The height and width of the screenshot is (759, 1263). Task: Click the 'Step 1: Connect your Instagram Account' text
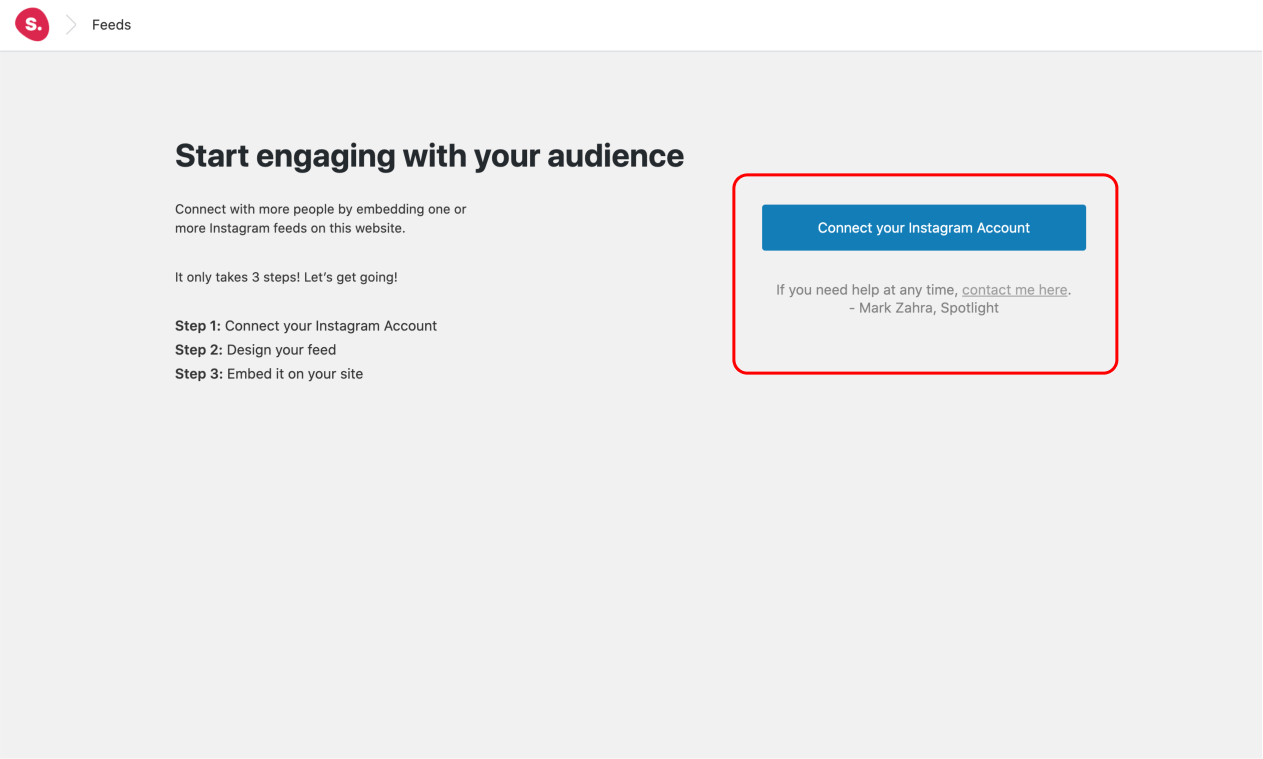(306, 326)
